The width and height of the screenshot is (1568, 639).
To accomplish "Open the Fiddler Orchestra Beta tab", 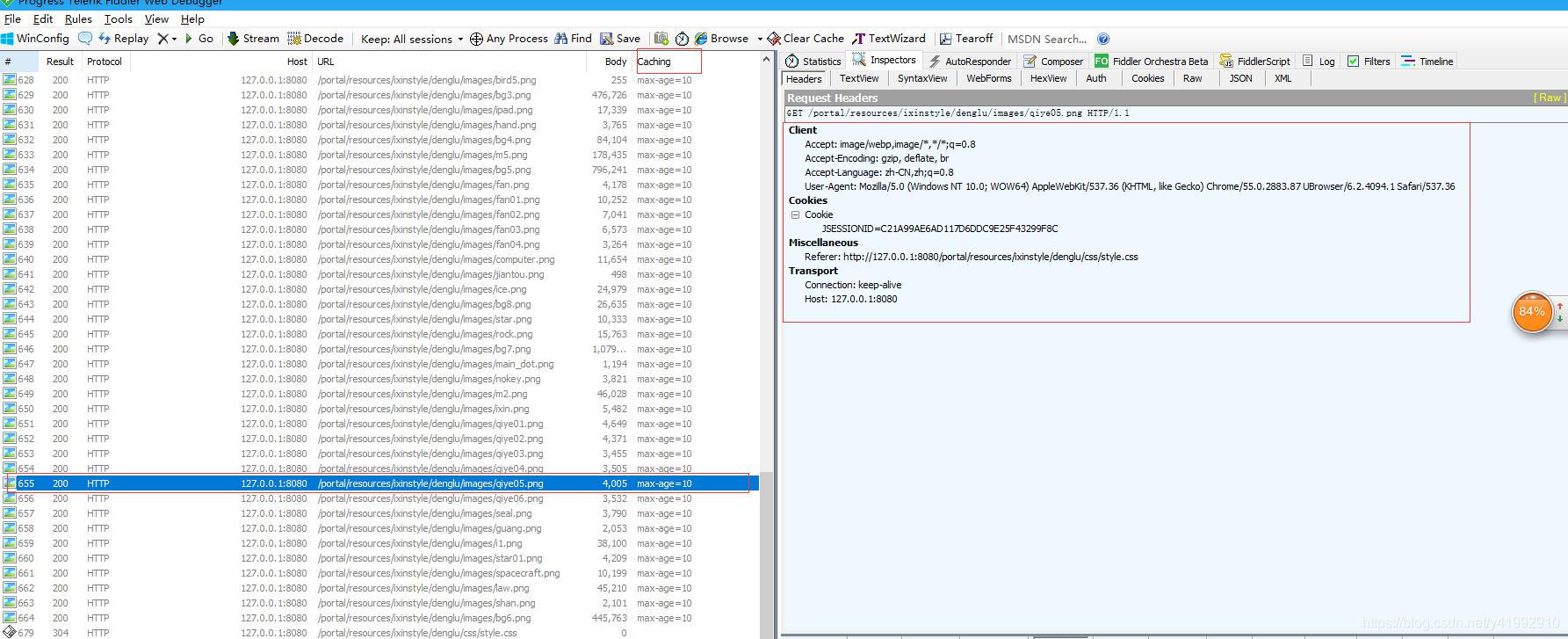I will 1151,61.
